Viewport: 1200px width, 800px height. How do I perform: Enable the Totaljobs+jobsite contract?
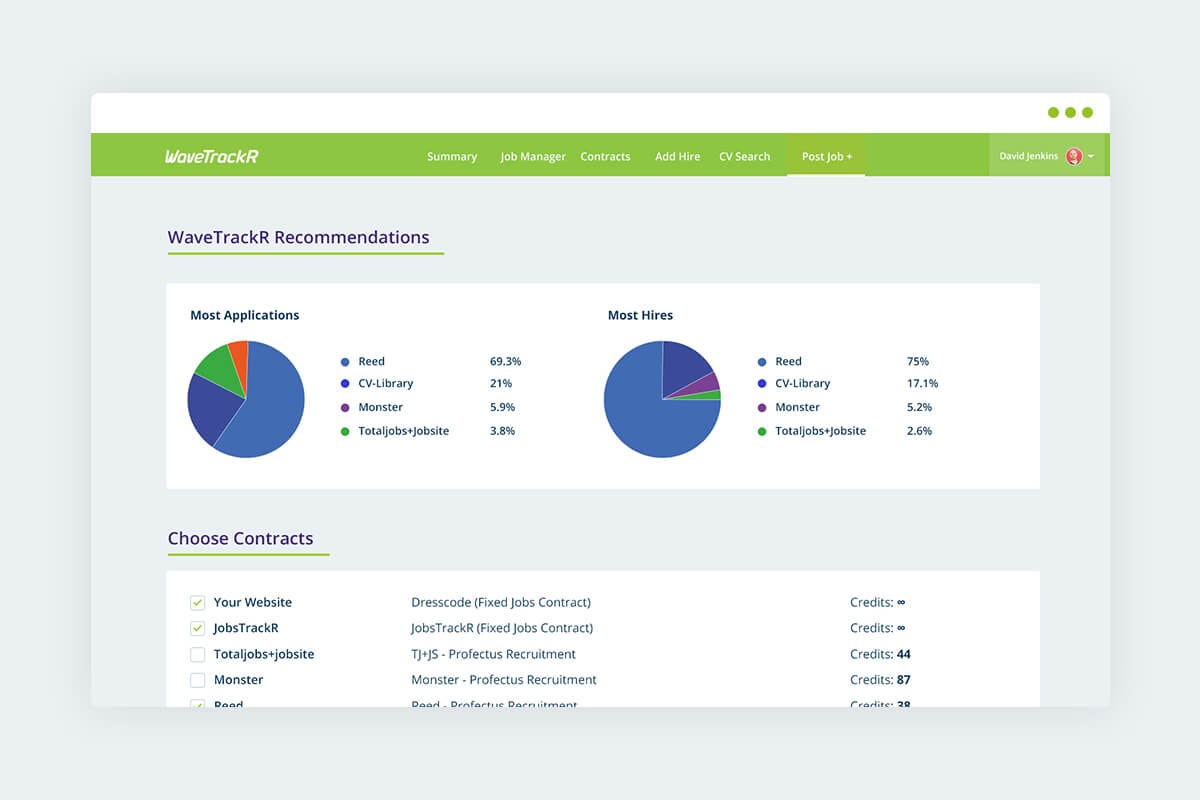(x=198, y=654)
